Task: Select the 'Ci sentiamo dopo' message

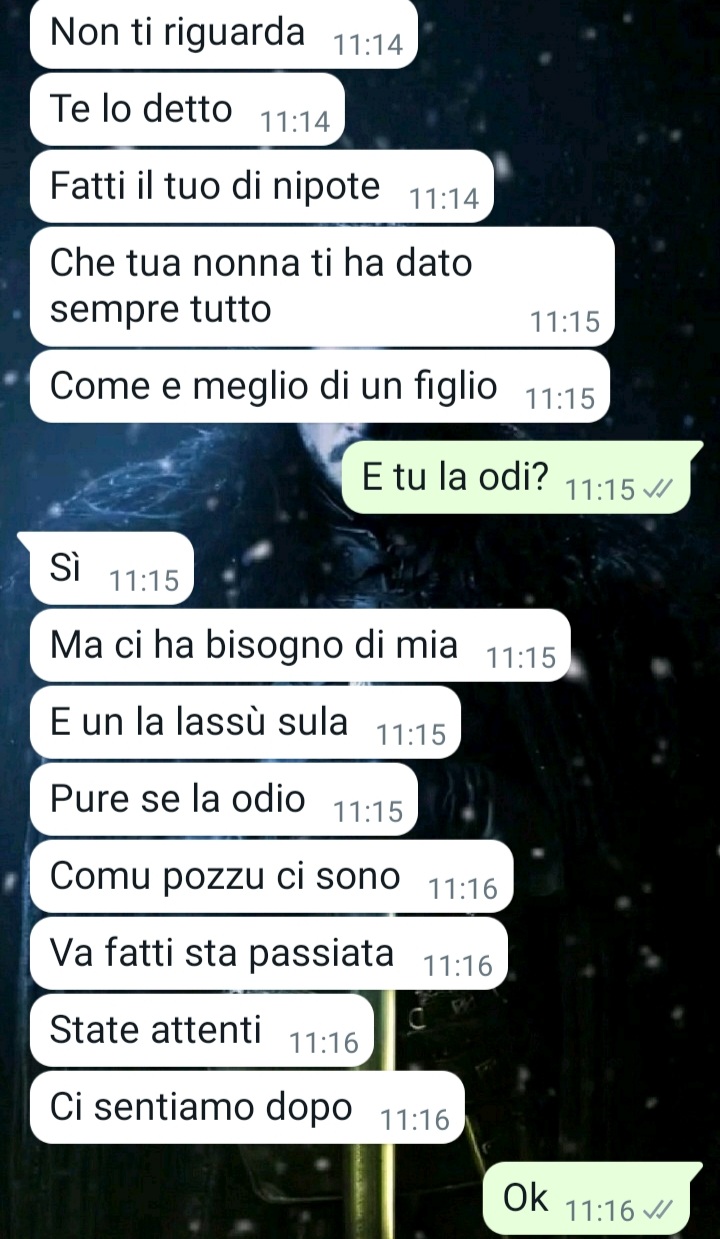Action: (247, 1107)
